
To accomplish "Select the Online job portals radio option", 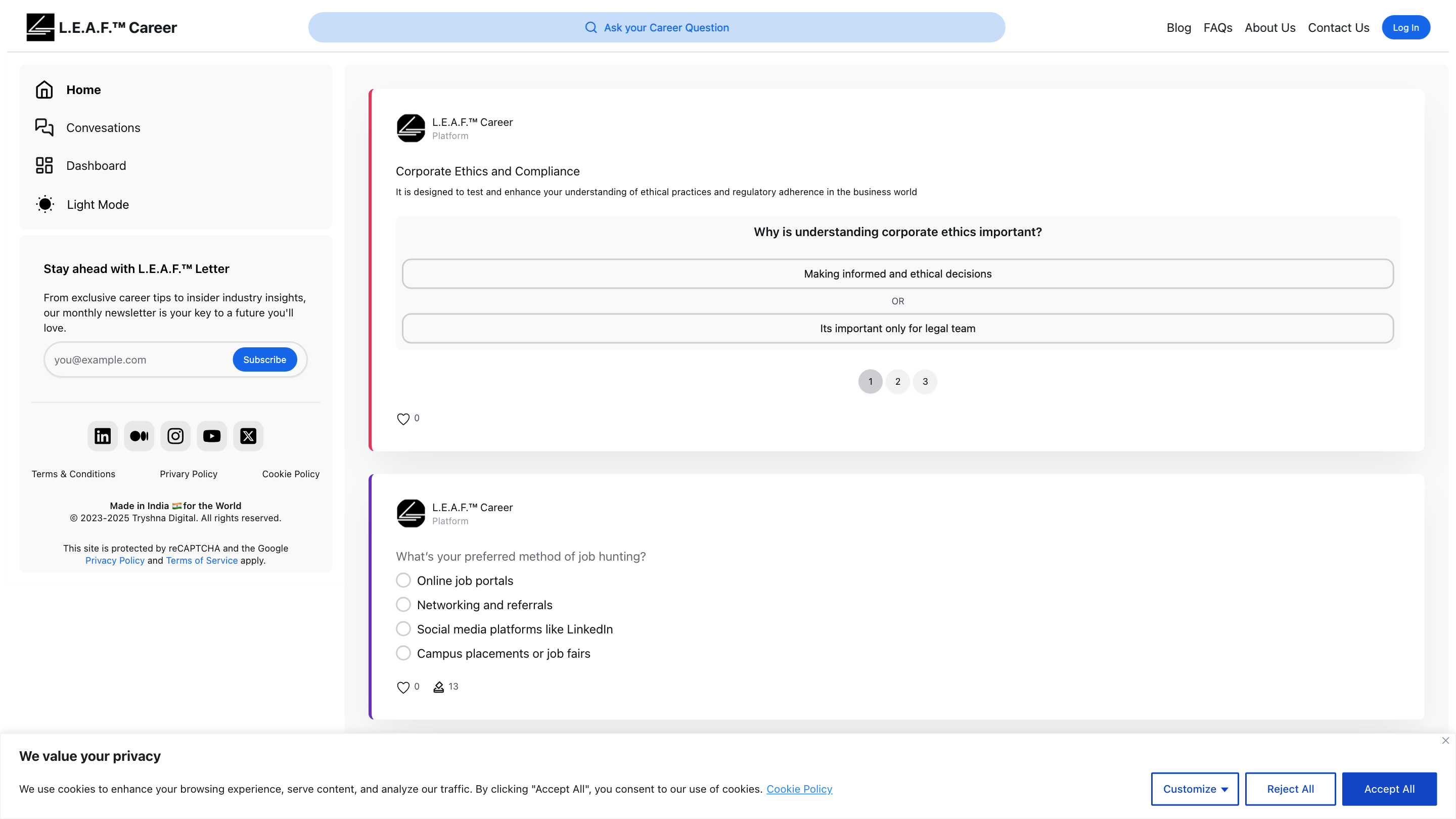I will (403, 580).
